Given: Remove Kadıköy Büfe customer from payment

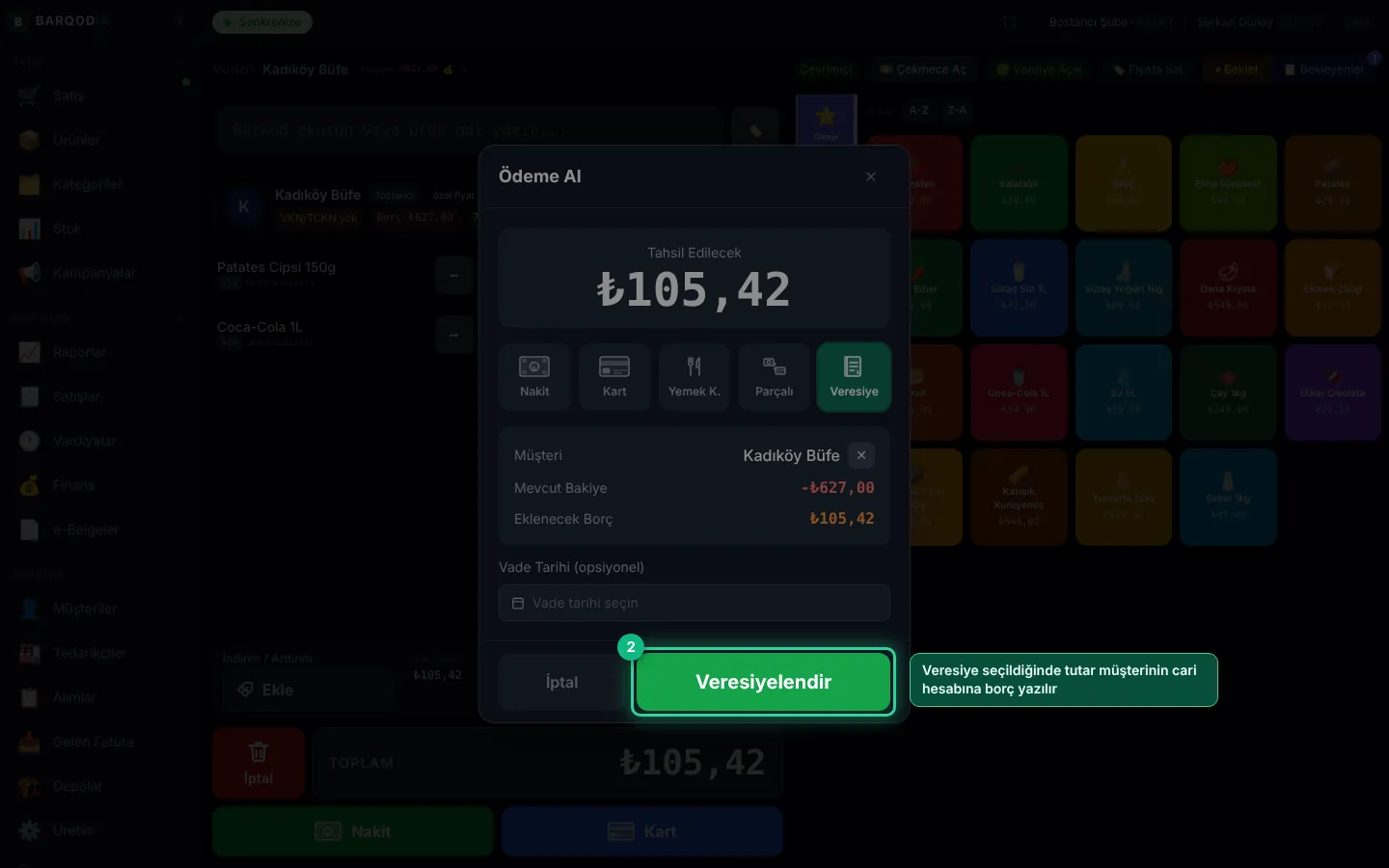Looking at the screenshot, I should click(861, 455).
